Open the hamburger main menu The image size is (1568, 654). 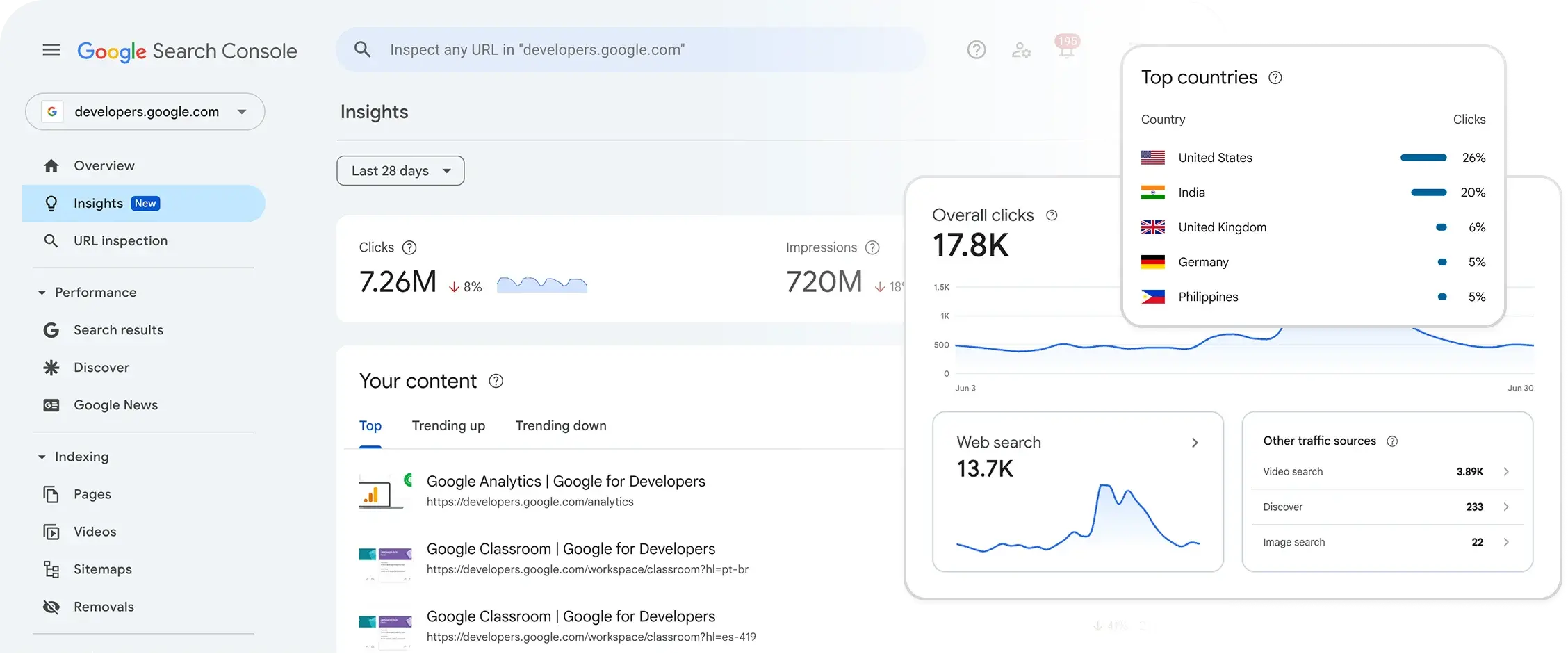[x=51, y=50]
